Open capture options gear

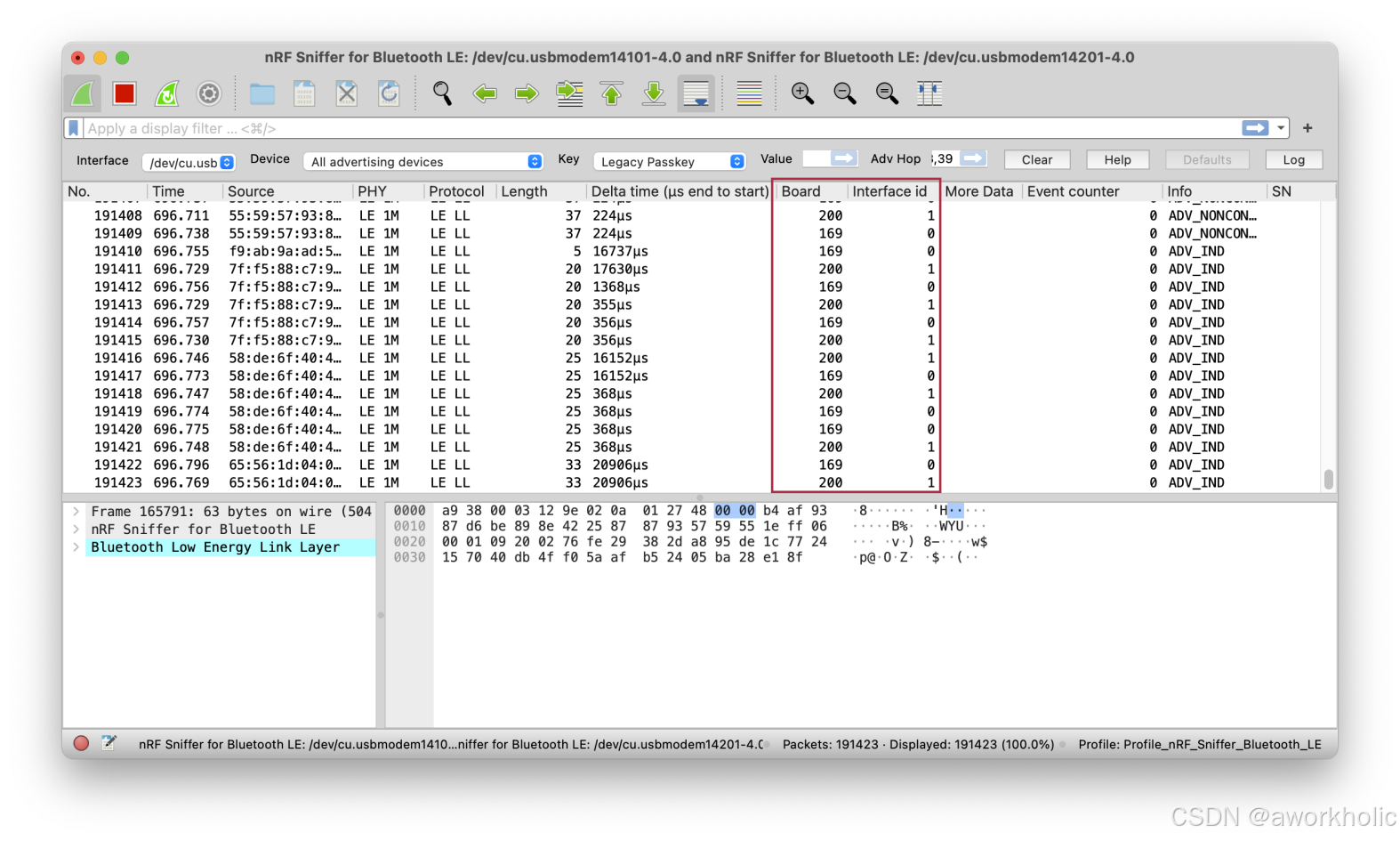(x=209, y=93)
